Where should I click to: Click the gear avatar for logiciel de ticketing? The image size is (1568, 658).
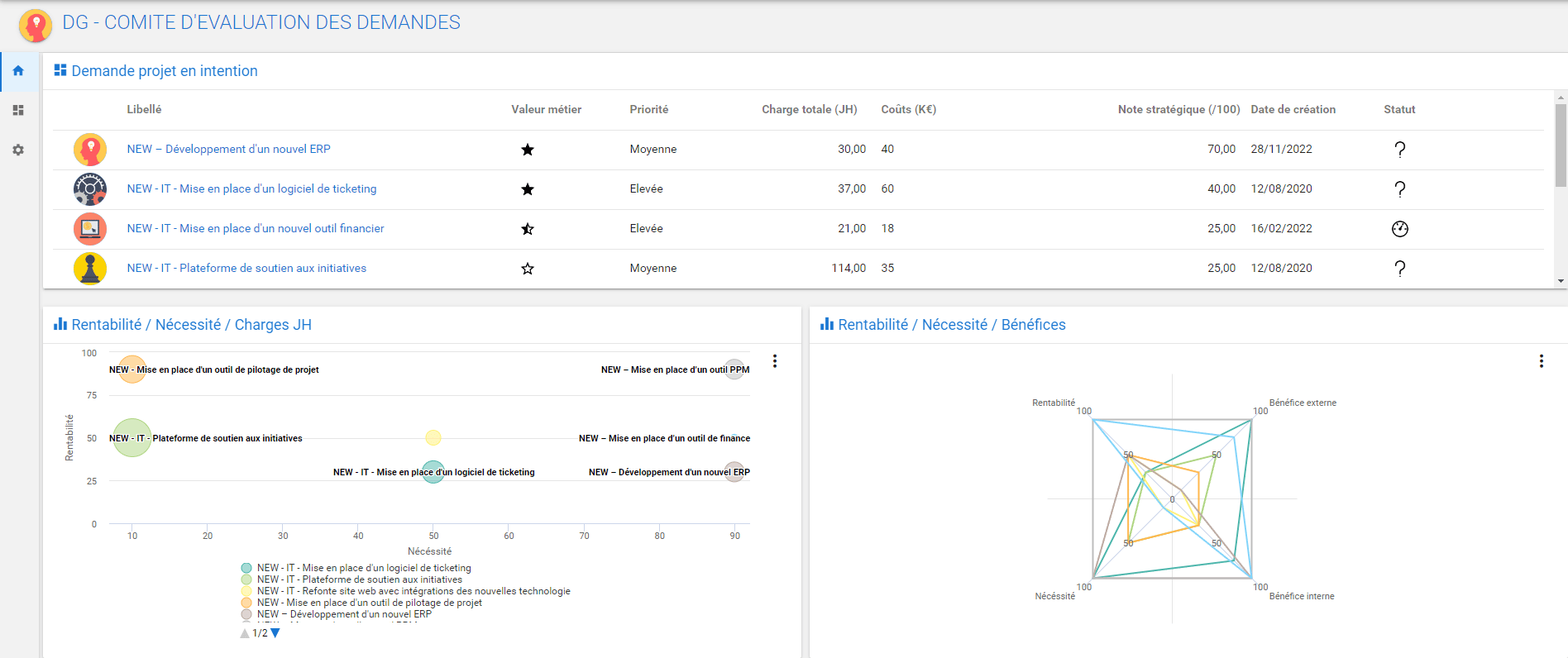click(90, 189)
